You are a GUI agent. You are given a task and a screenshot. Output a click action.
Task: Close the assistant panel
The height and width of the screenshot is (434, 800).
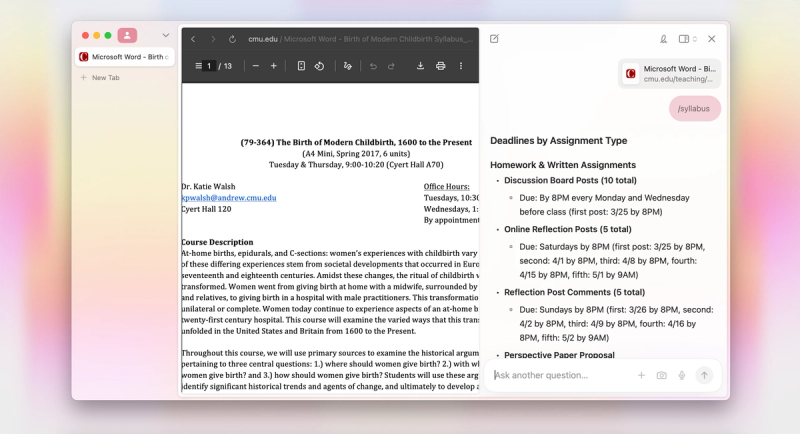pos(712,39)
